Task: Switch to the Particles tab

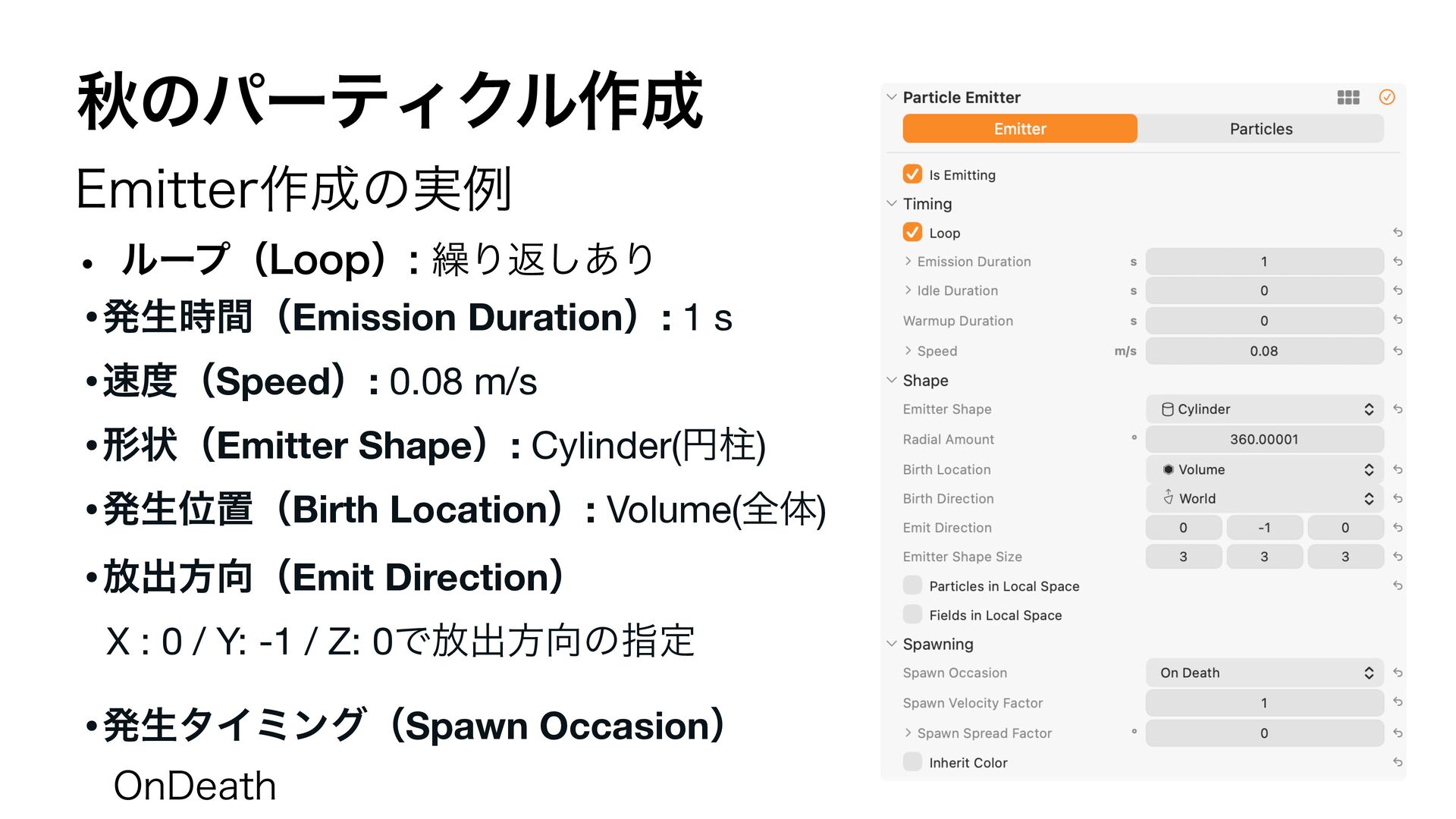Action: (x=1260, y=129)
